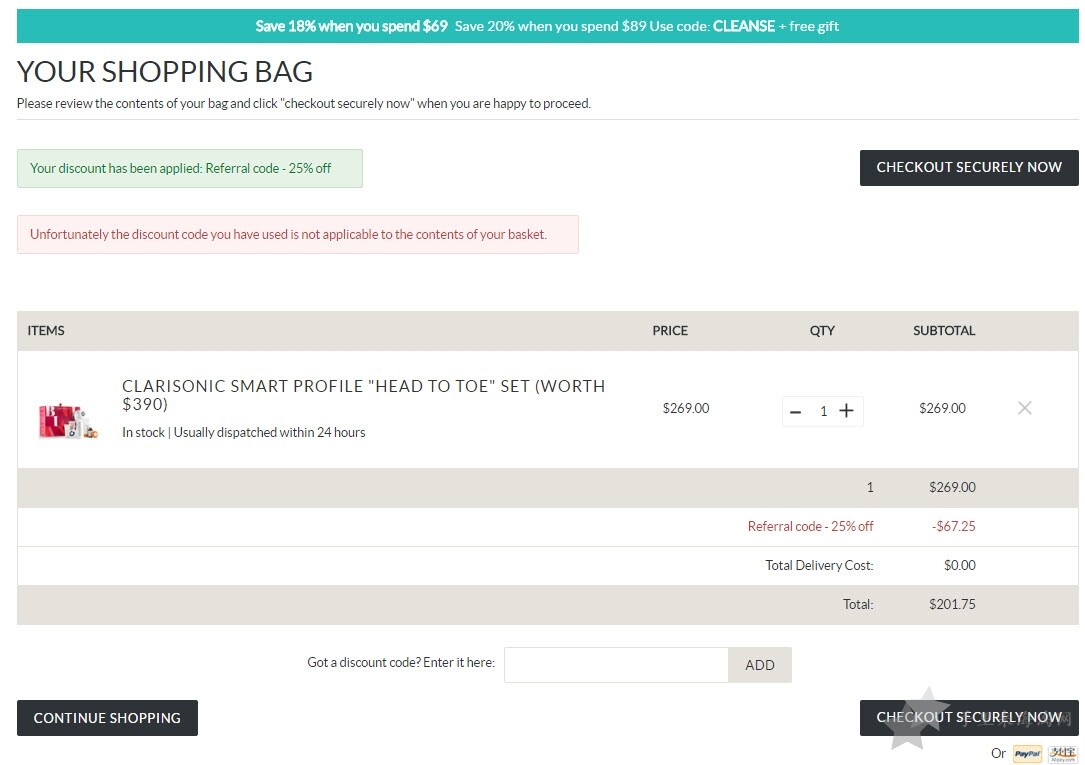Click the SUBTOTAL column header
The height and width of the screenshot is (765, 1085).
coord(944,331)
